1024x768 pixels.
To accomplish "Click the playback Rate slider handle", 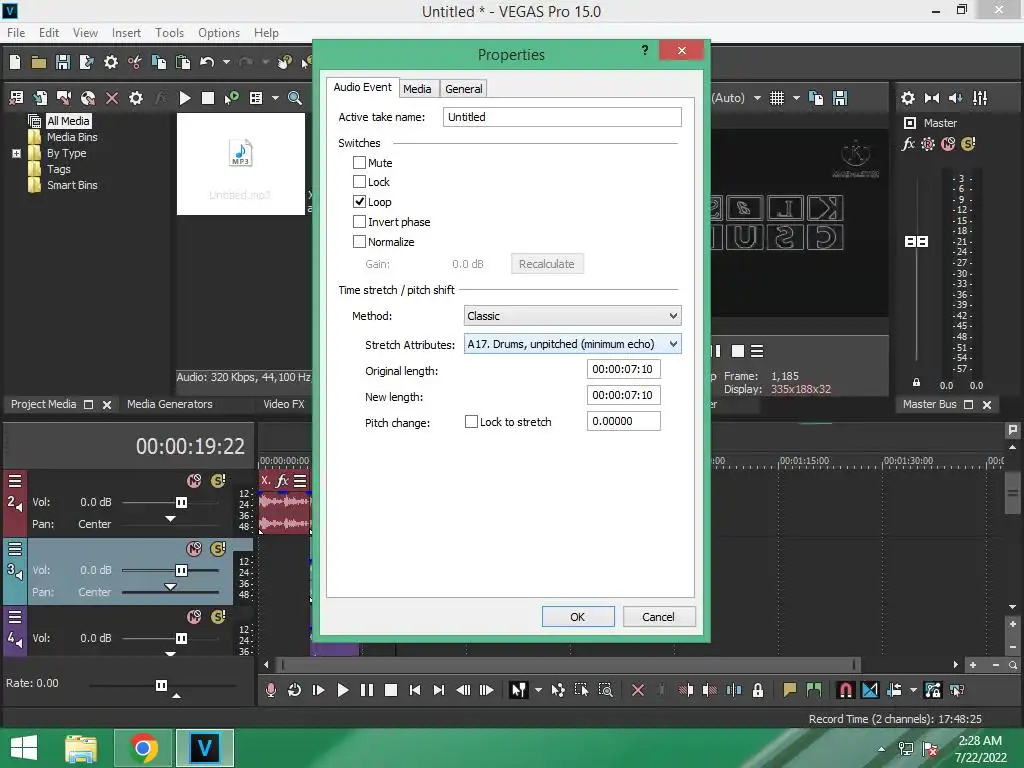I will [x=161, y=685].
